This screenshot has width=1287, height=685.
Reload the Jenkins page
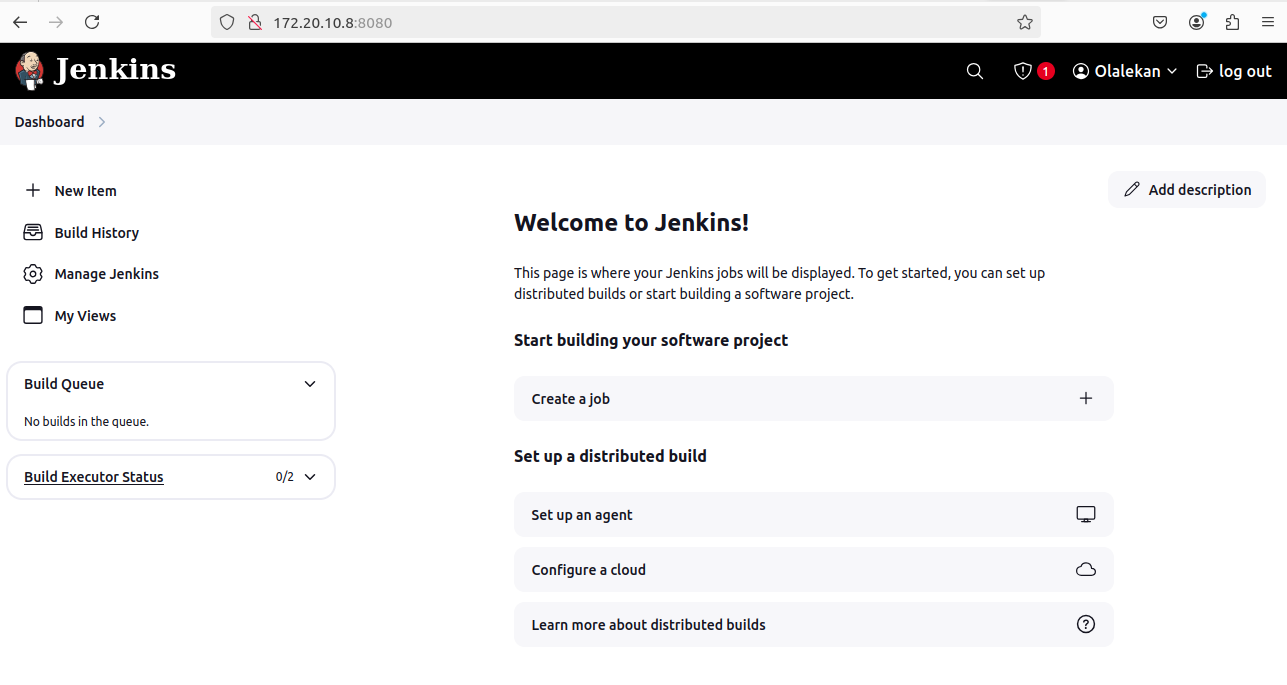pos(92,22)
